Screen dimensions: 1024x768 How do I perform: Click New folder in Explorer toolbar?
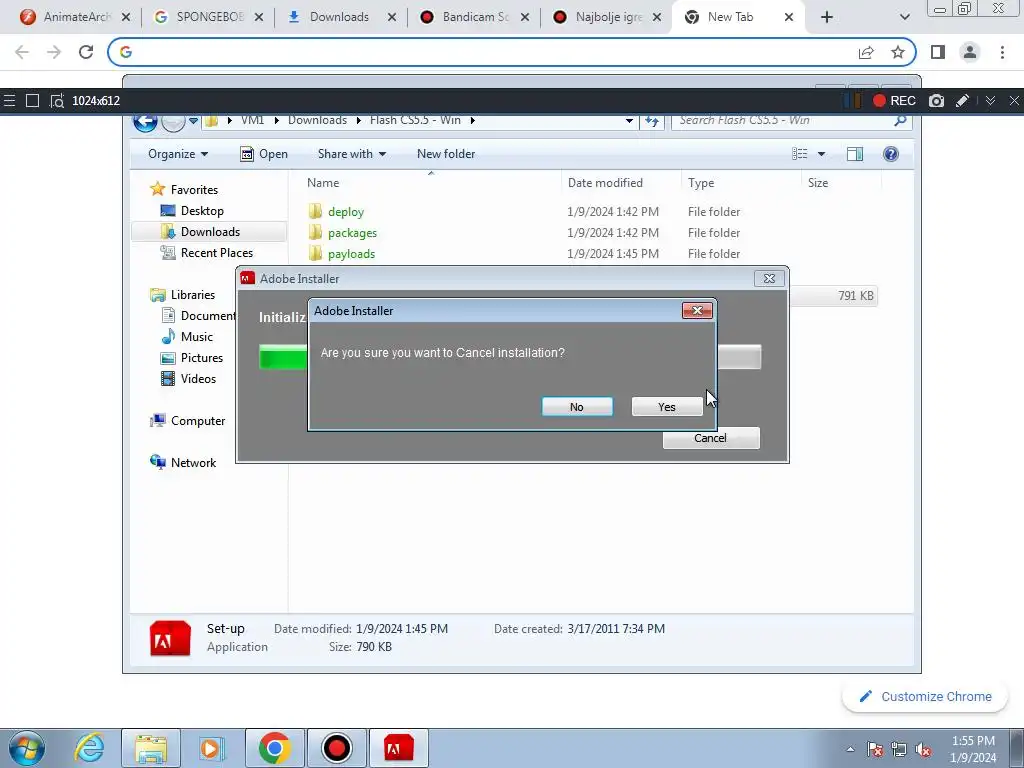[446, 154]
